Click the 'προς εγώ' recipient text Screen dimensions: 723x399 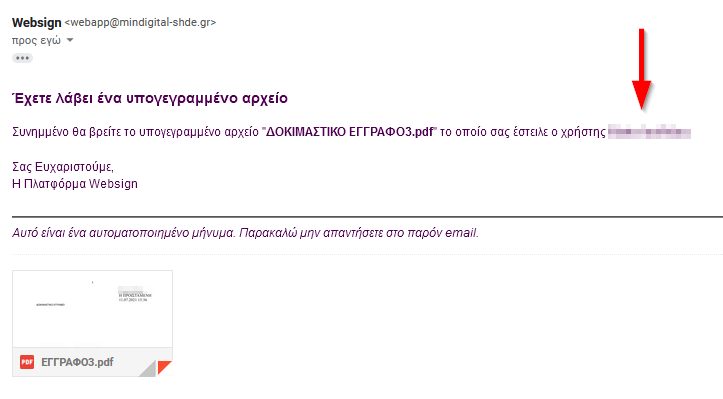[36, 41]
